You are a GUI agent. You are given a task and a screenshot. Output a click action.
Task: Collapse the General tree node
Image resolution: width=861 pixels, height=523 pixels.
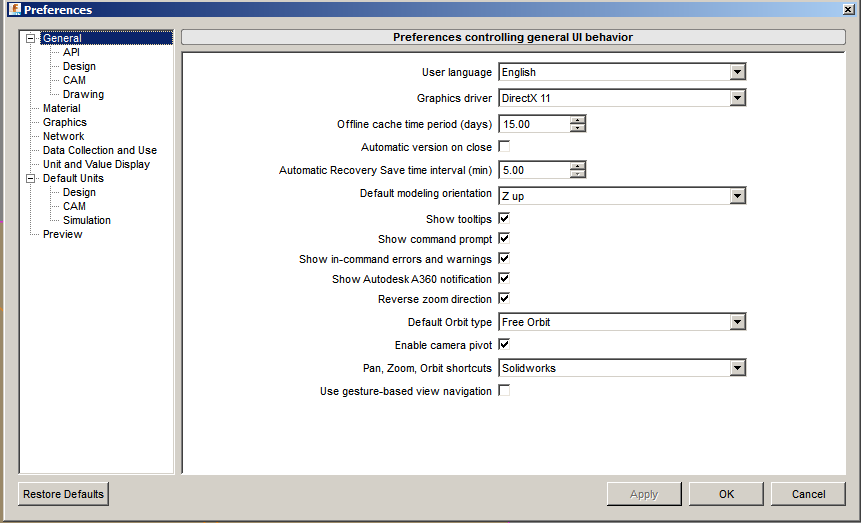coord(31,38)
